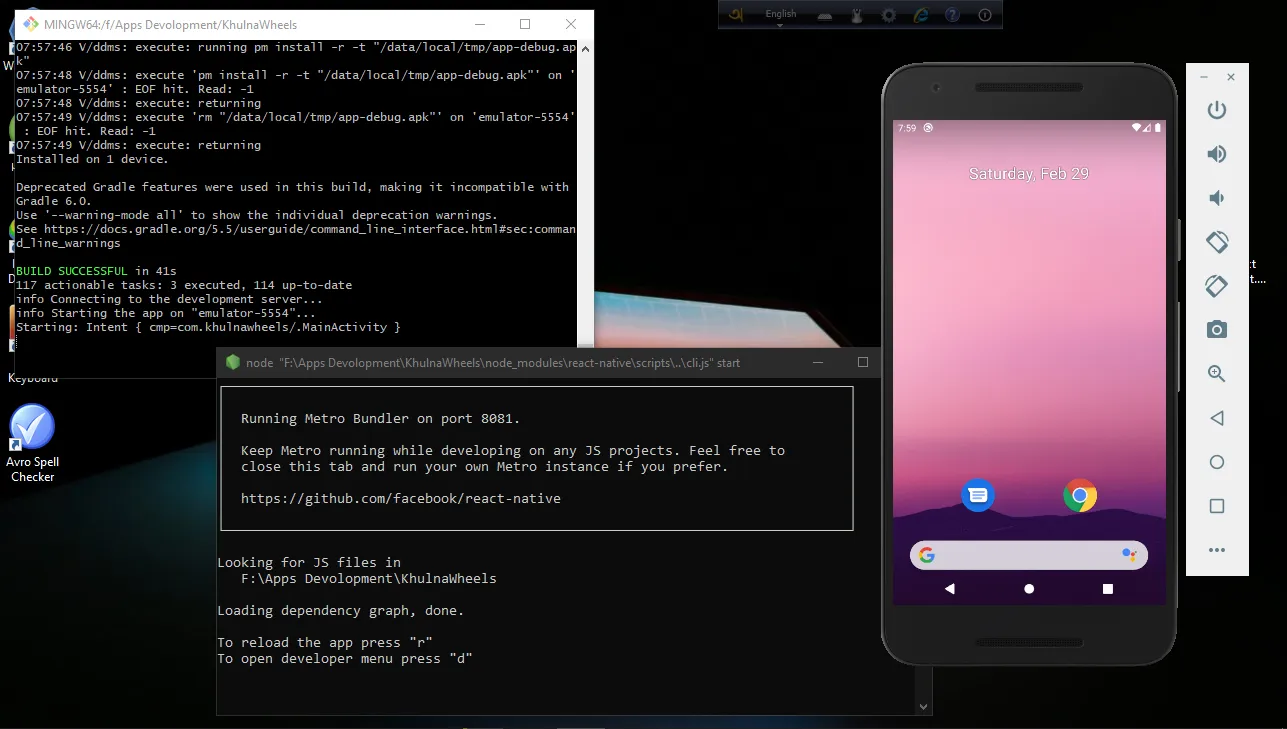This screenshot has width=1287, height=729.
Task: Tap the 7:59 clock in the phone status bar
Action: tap(907, 128)
